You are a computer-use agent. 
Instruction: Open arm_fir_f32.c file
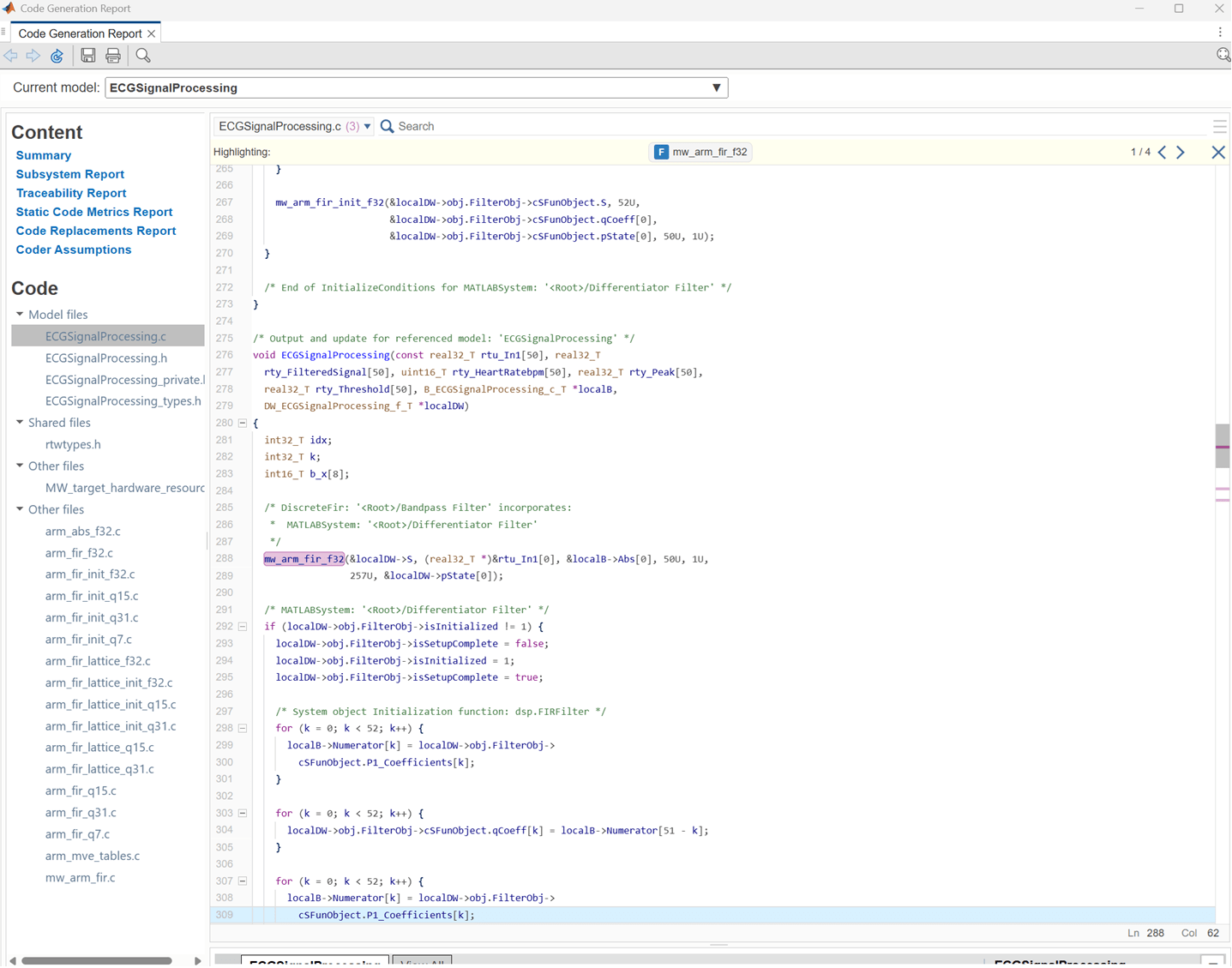coord(79,553)
